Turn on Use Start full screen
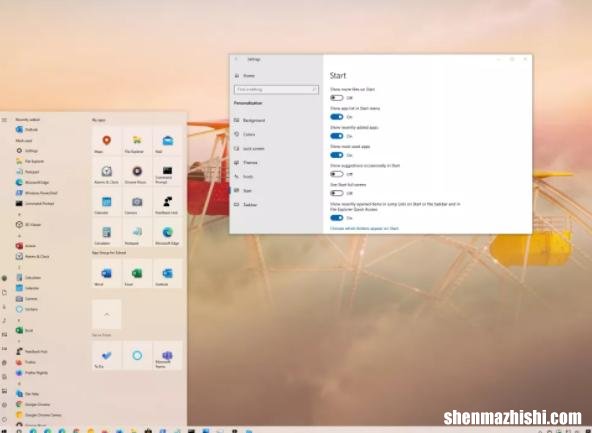The width and height of the screenshot is (592, 433). [336, 193]
